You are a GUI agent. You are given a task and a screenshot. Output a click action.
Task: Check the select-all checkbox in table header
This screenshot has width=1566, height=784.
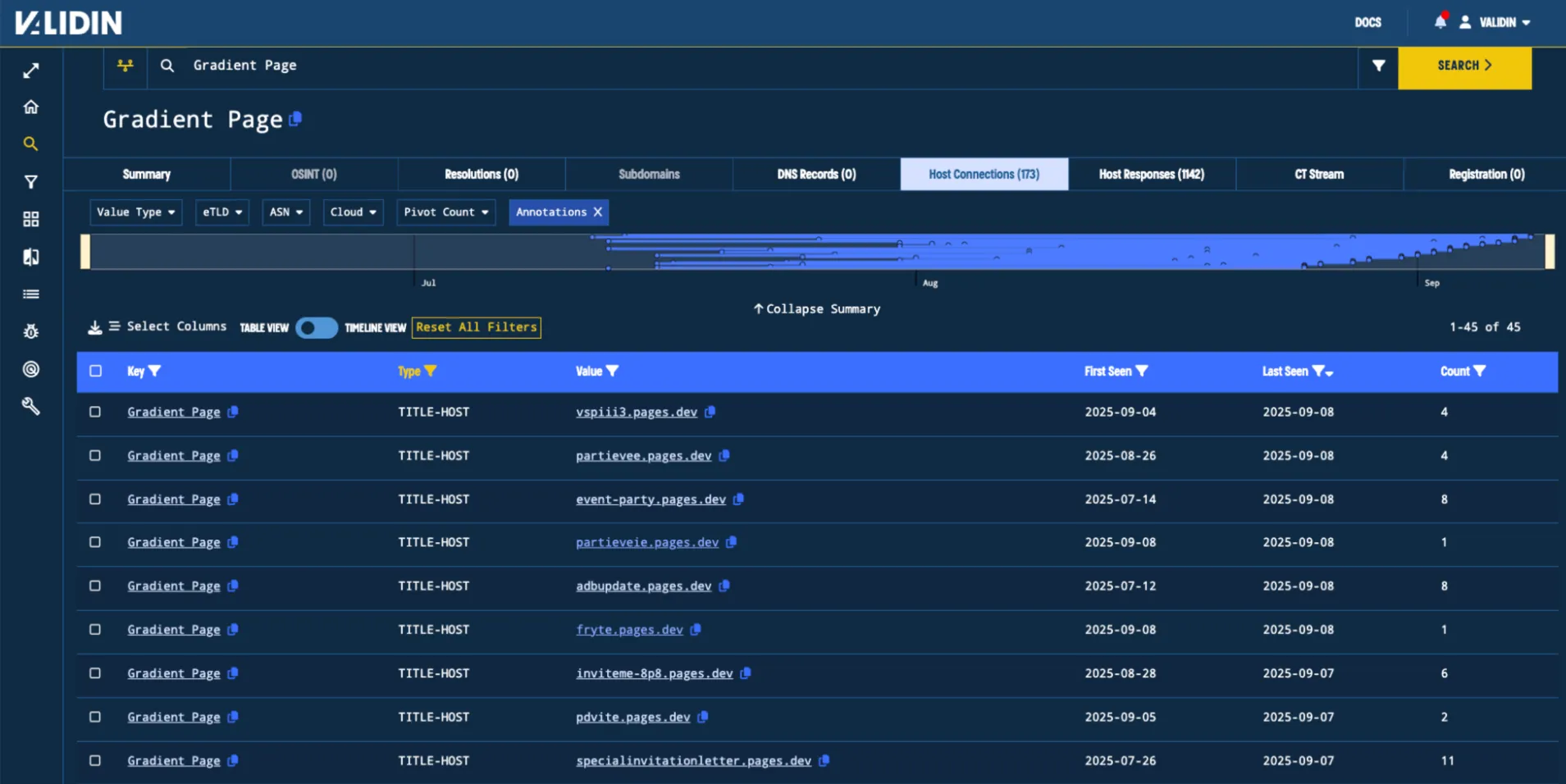(x=96, y=371)
